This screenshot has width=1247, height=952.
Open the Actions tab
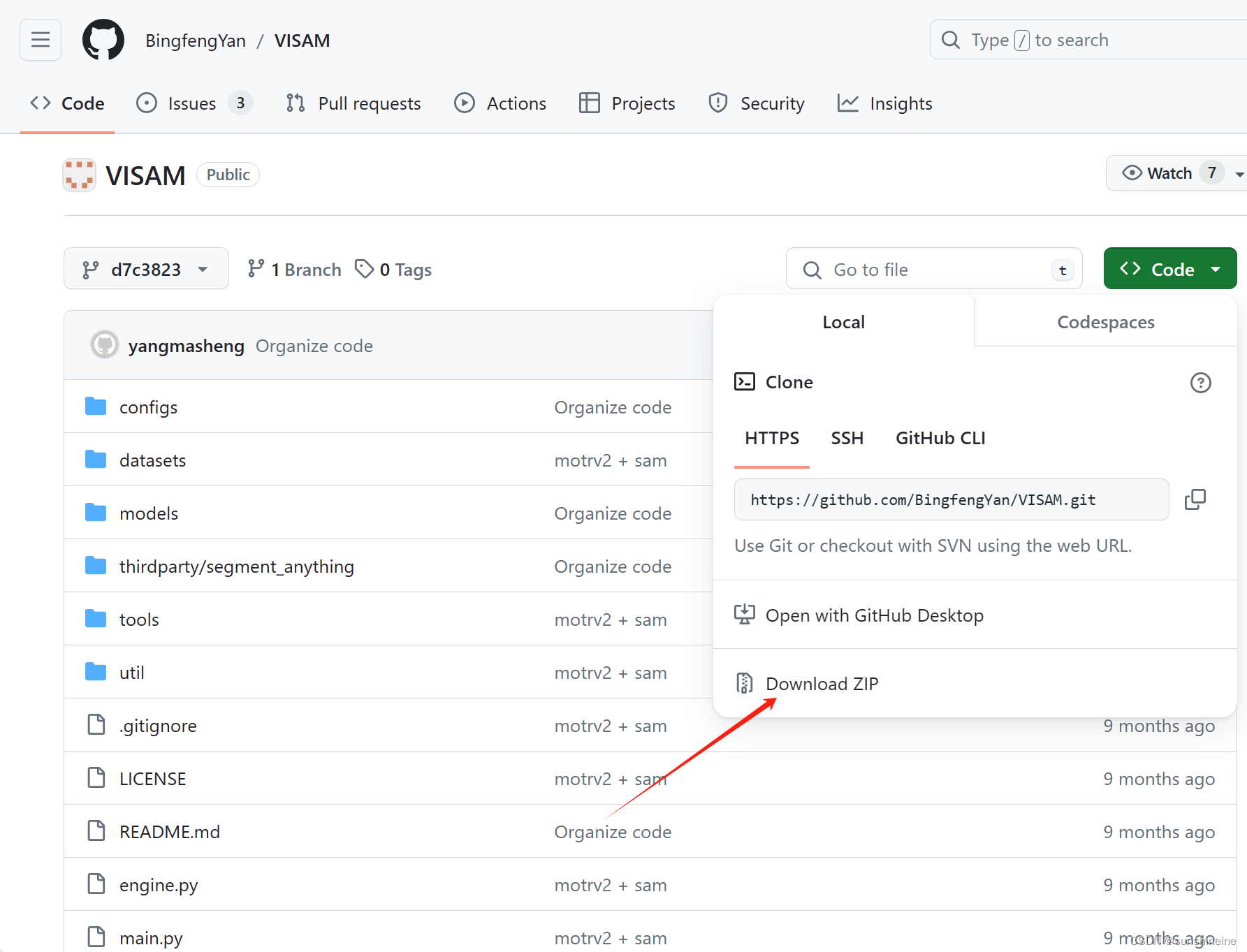(x=500, y=103)
